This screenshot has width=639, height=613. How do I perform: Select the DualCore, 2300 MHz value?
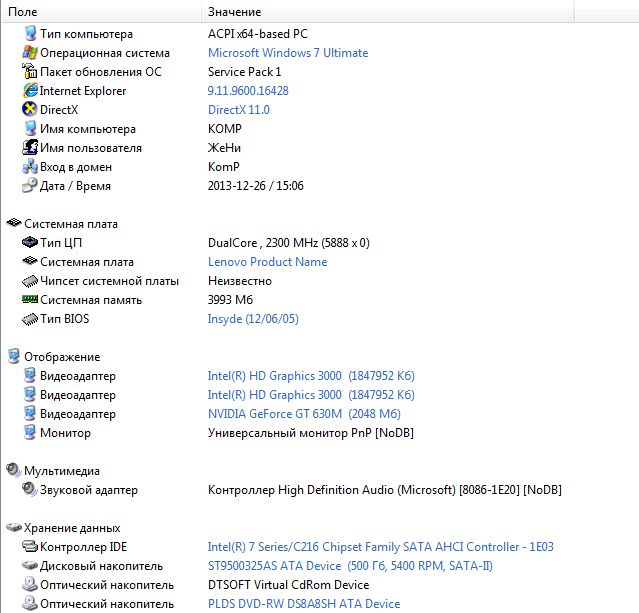click(289, 243)
